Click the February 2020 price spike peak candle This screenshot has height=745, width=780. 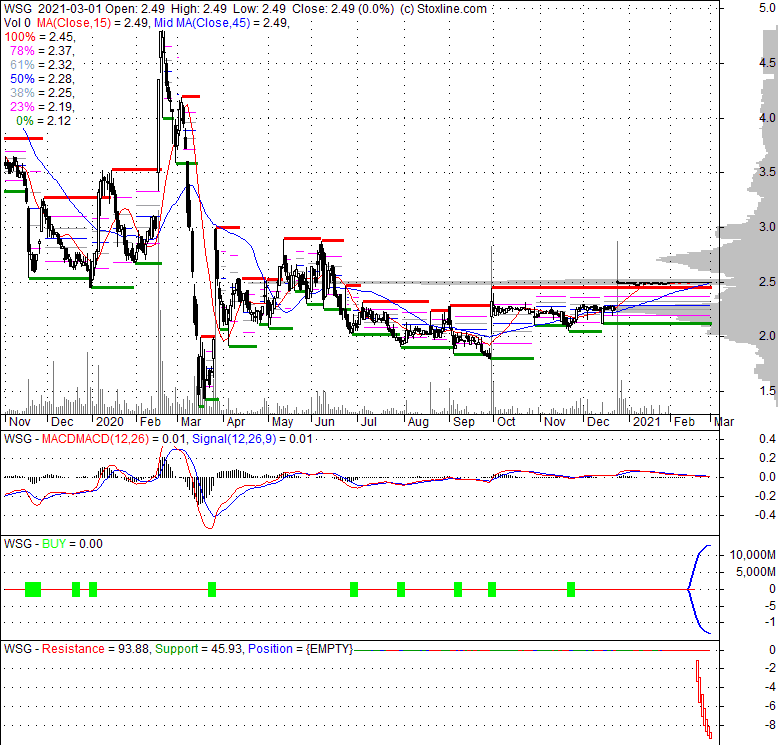click(162, 45)
